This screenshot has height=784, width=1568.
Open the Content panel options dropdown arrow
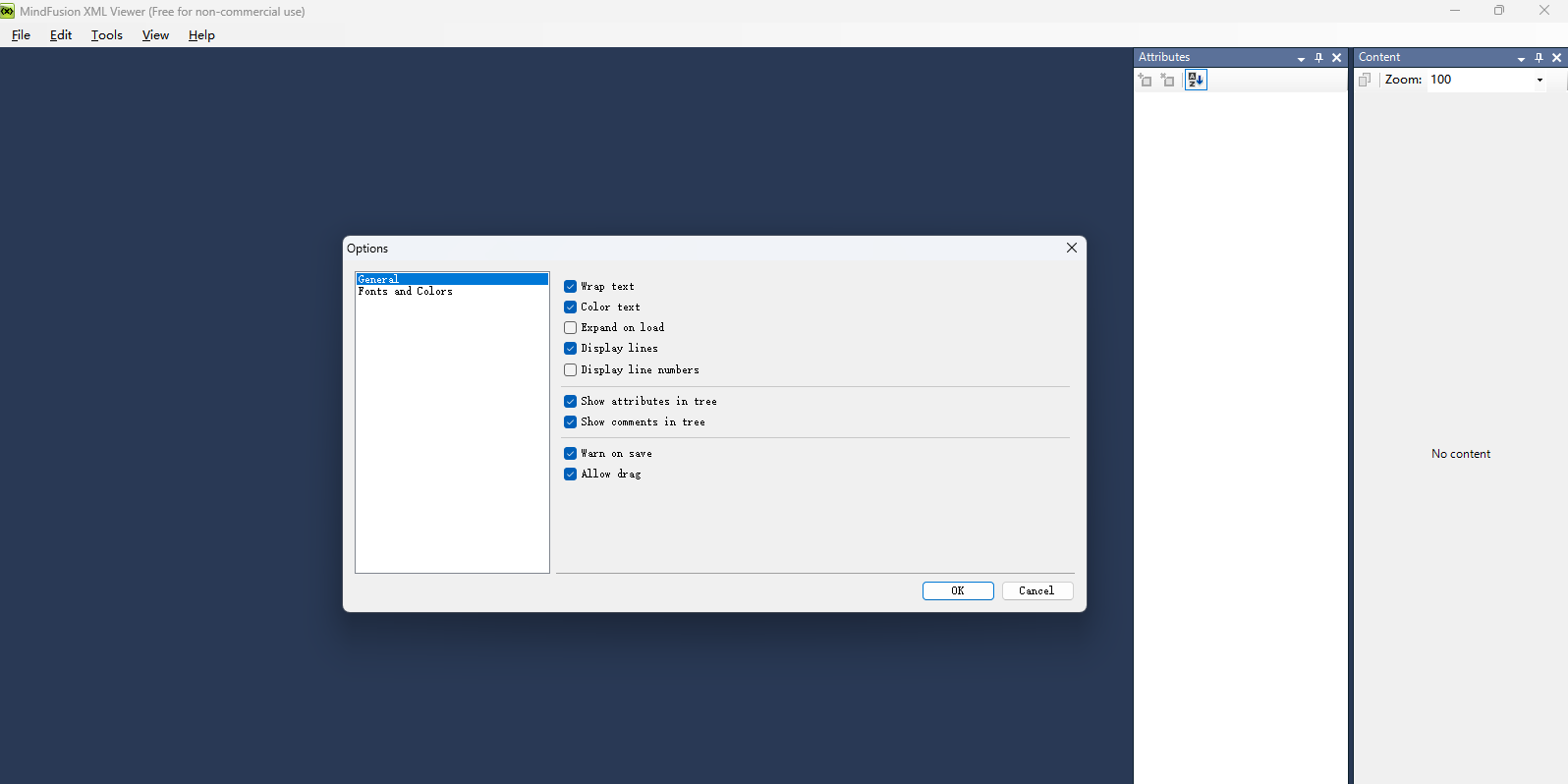[x=1521, y=59]
